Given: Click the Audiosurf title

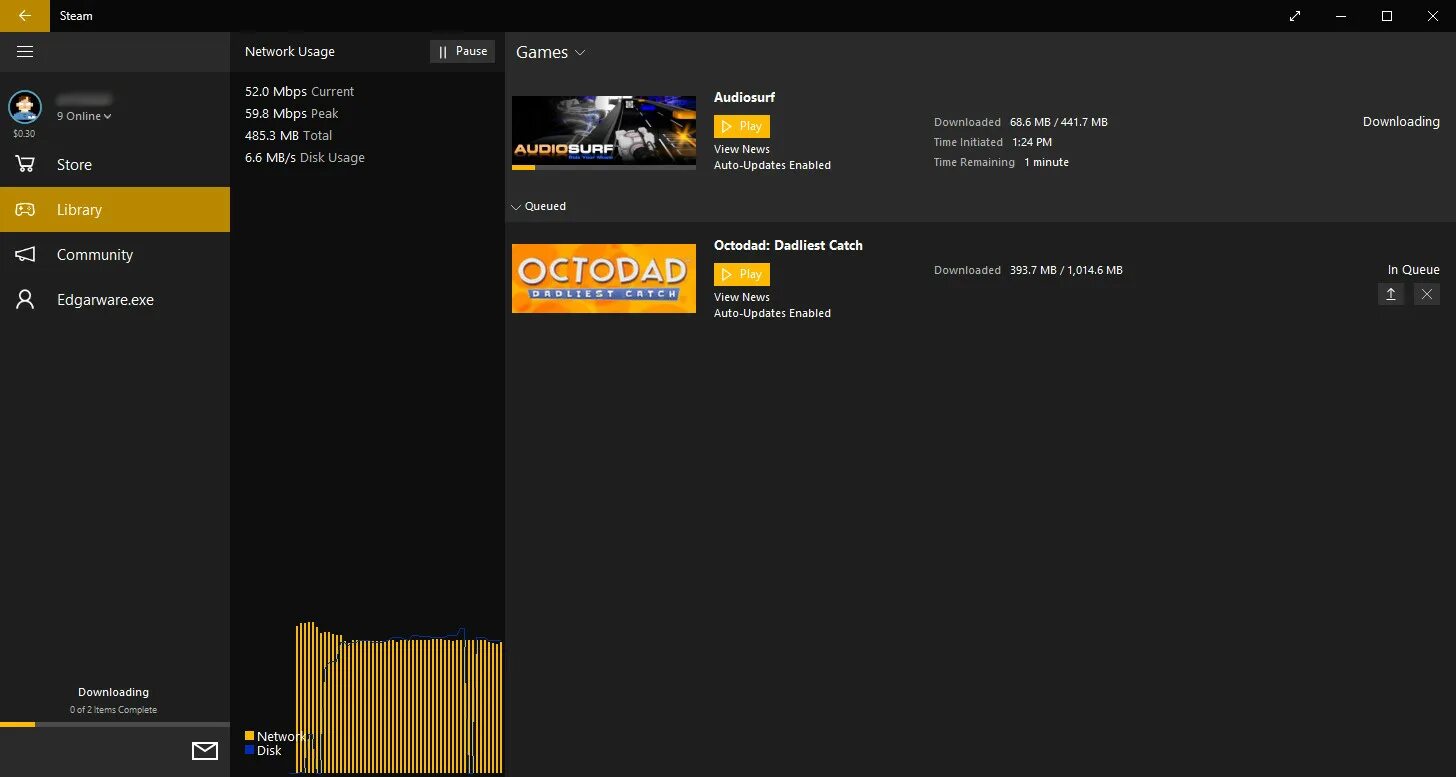Looking at the screenshot, I should (x=744, y=98).
